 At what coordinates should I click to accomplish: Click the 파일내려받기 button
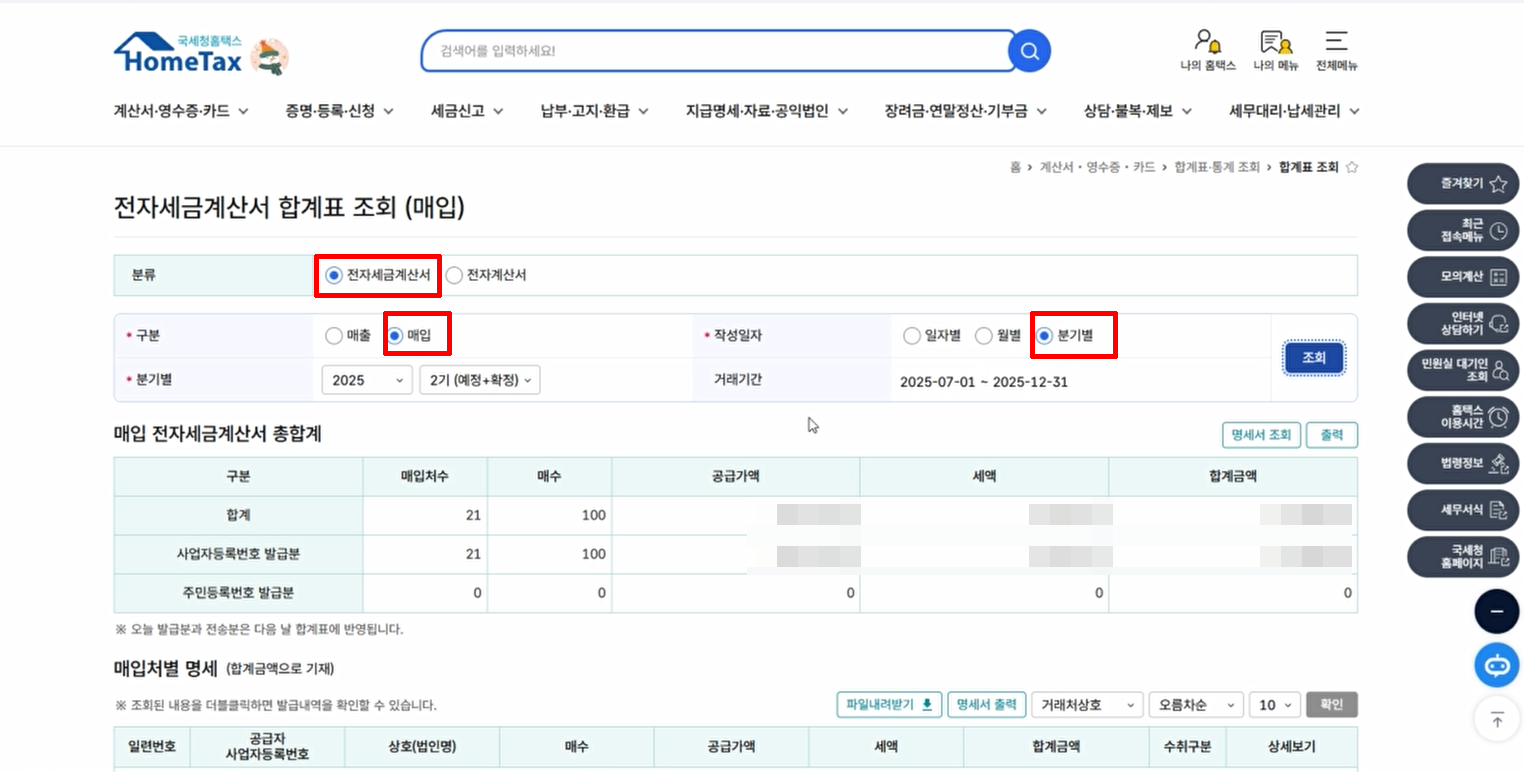(x=889, y=705)
